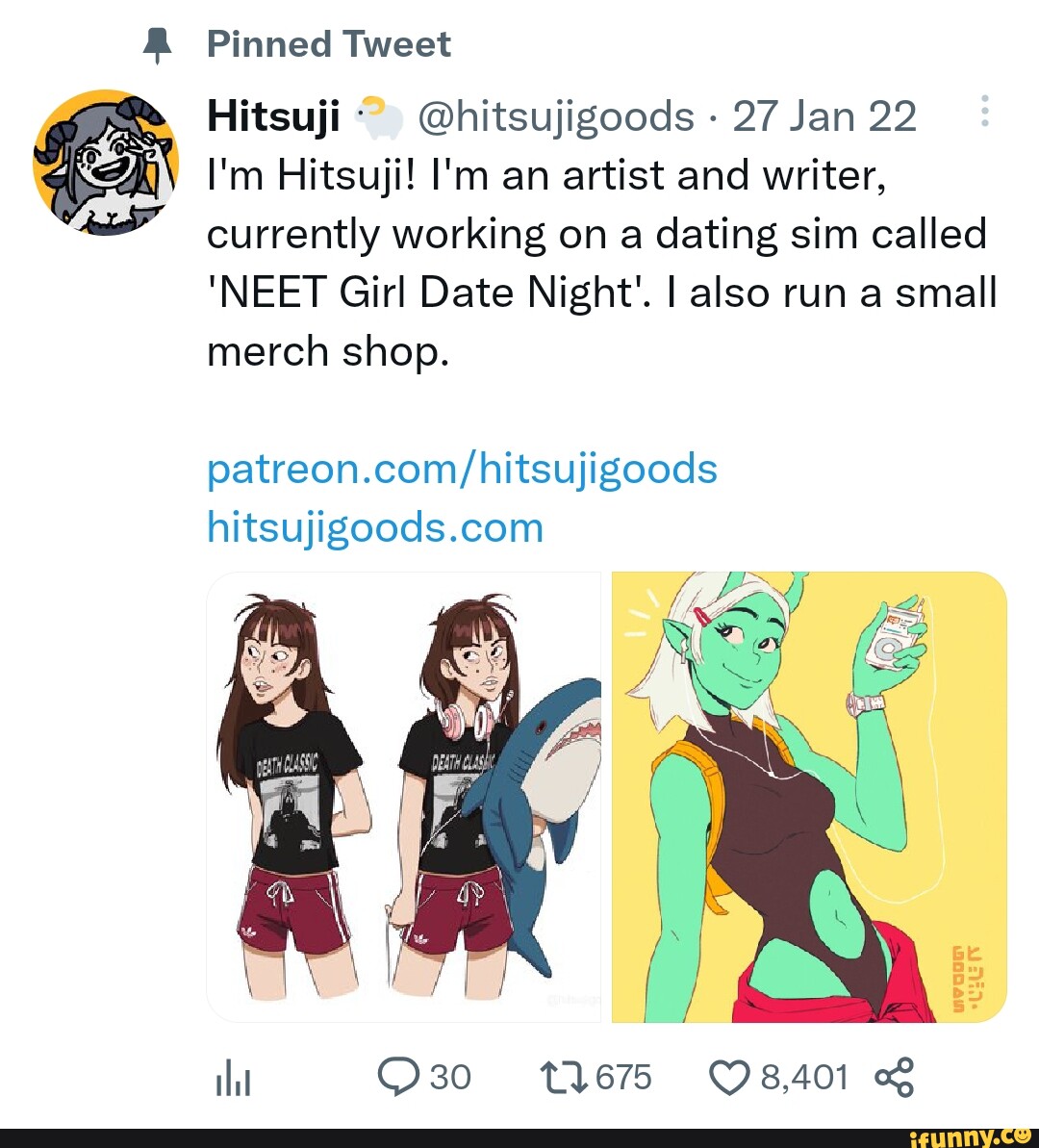Open the tweet's three-dot more menu
The height and width of the screenshot is (1148, 1039).
[x=985, y=111]
